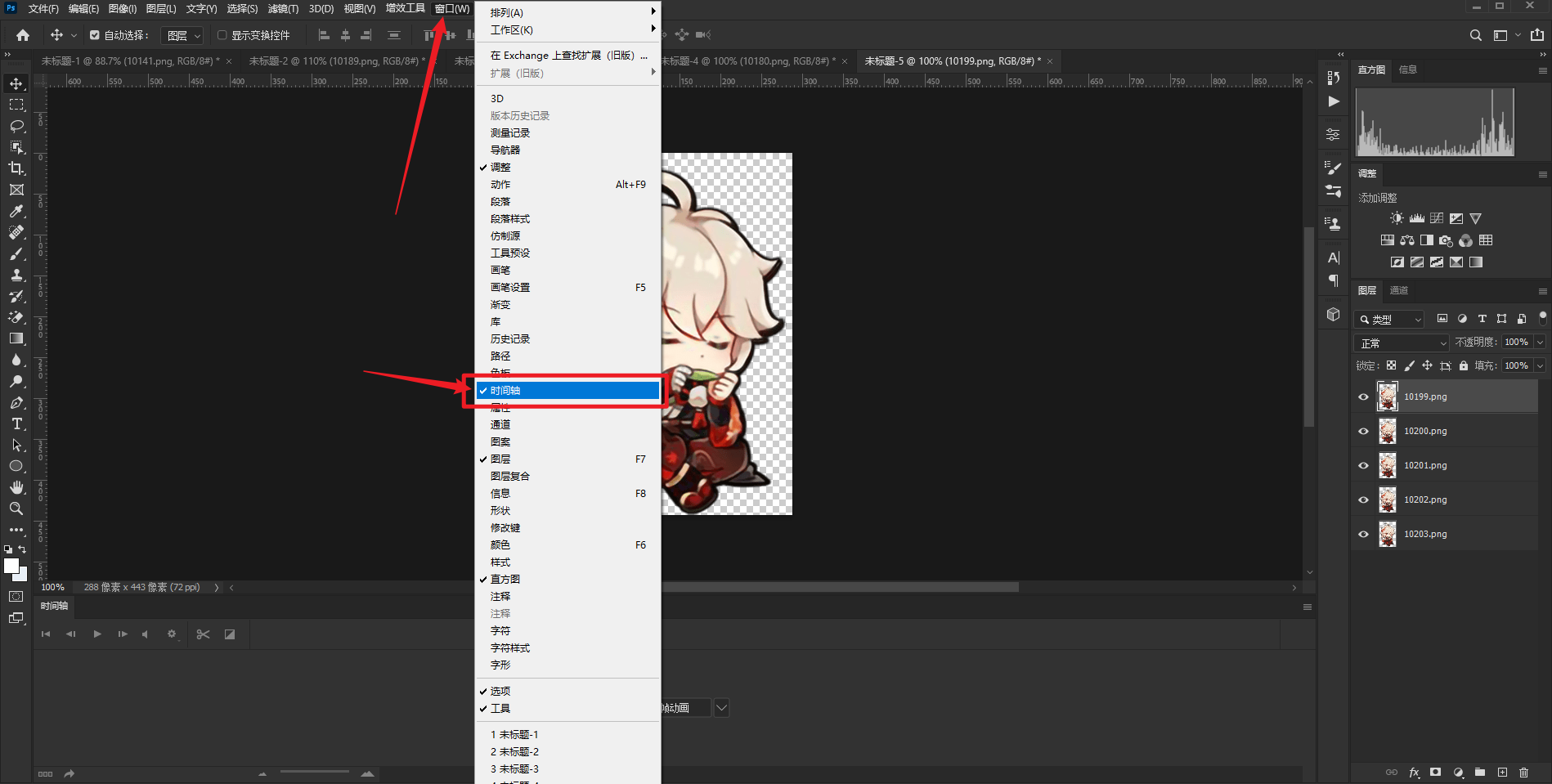Open the 正常 blend mode dropdown
1552x784 pixels.
point(1402,343)
